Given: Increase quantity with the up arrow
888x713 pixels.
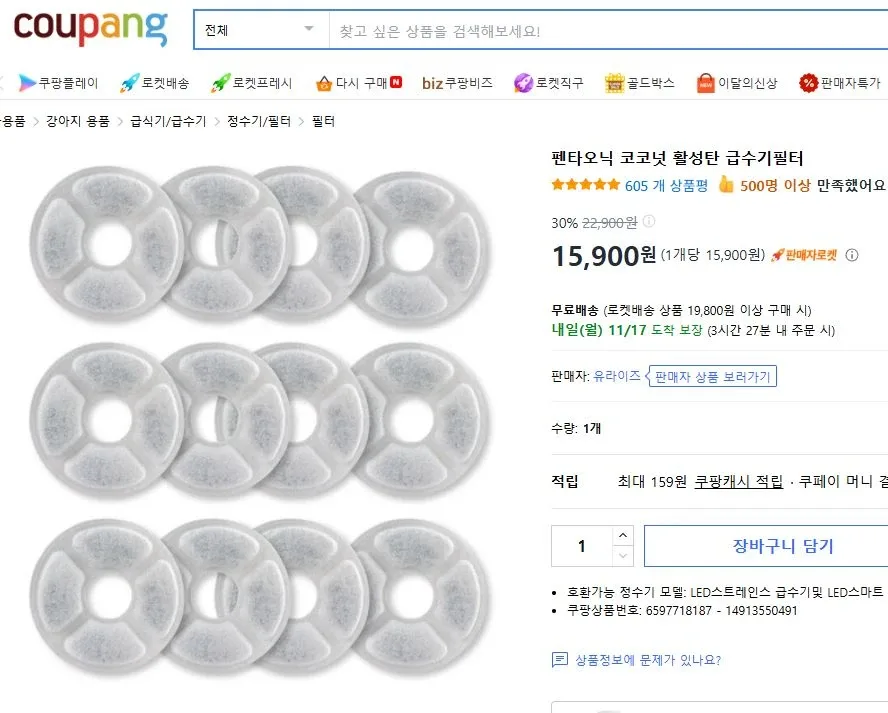Looking at the screenshot, I should point(624,538).
